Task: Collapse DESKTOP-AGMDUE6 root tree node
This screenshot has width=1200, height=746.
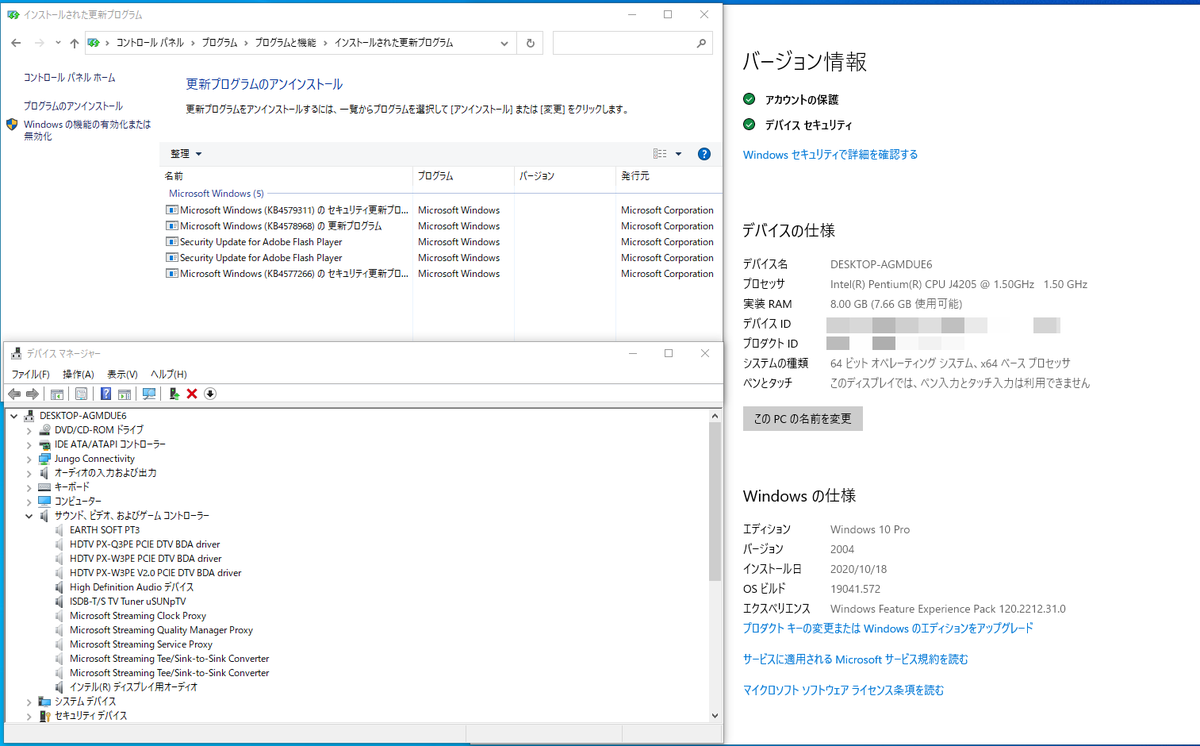Action: tap(13, 415)
